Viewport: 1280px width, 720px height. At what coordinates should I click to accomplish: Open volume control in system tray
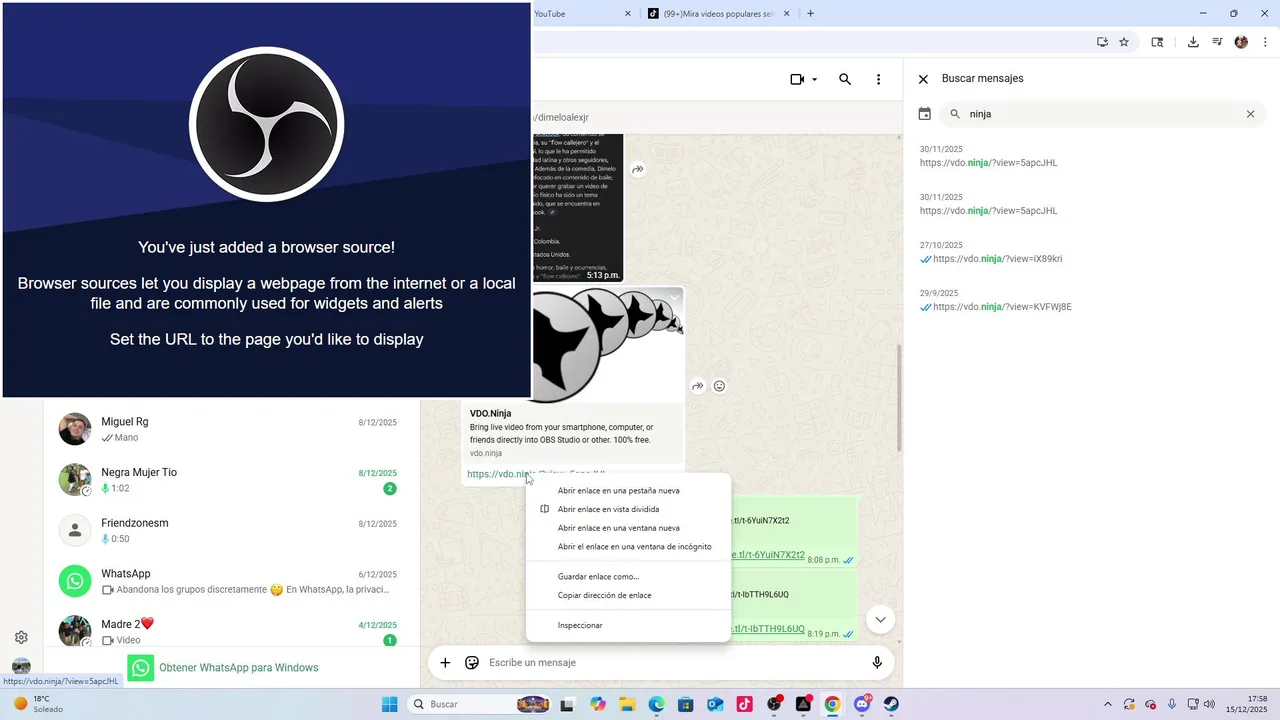click(1209, 704)
